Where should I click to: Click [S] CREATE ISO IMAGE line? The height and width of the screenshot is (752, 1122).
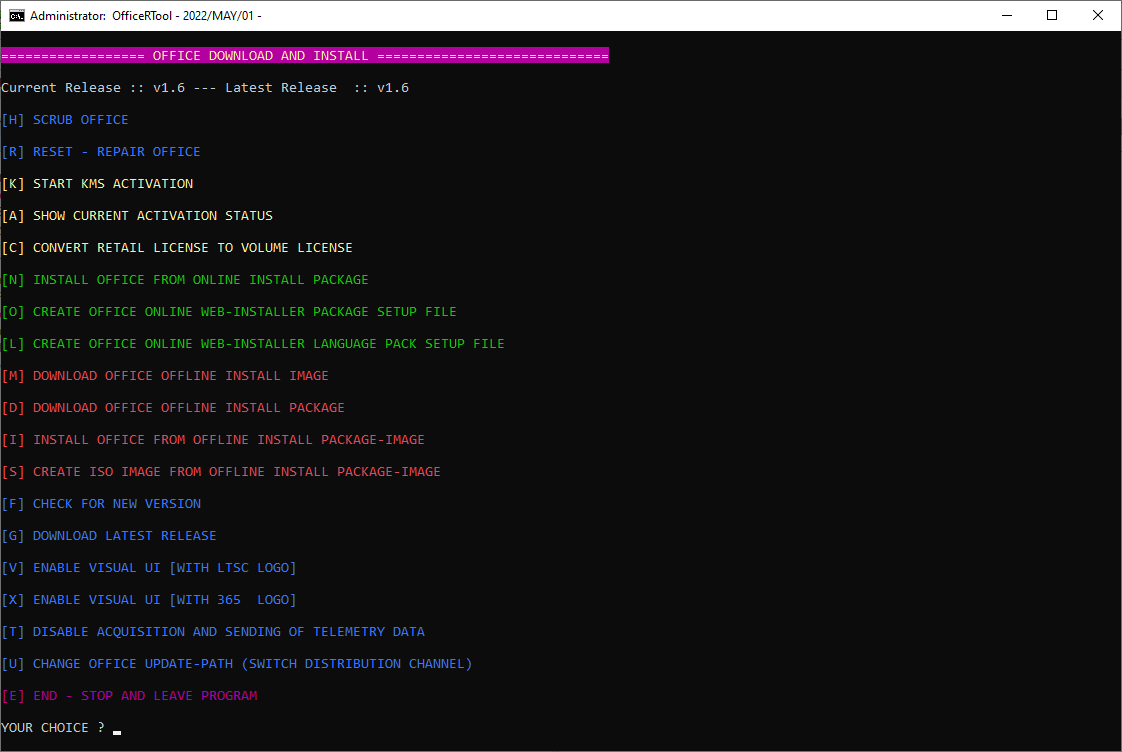[x=221, y=472]
